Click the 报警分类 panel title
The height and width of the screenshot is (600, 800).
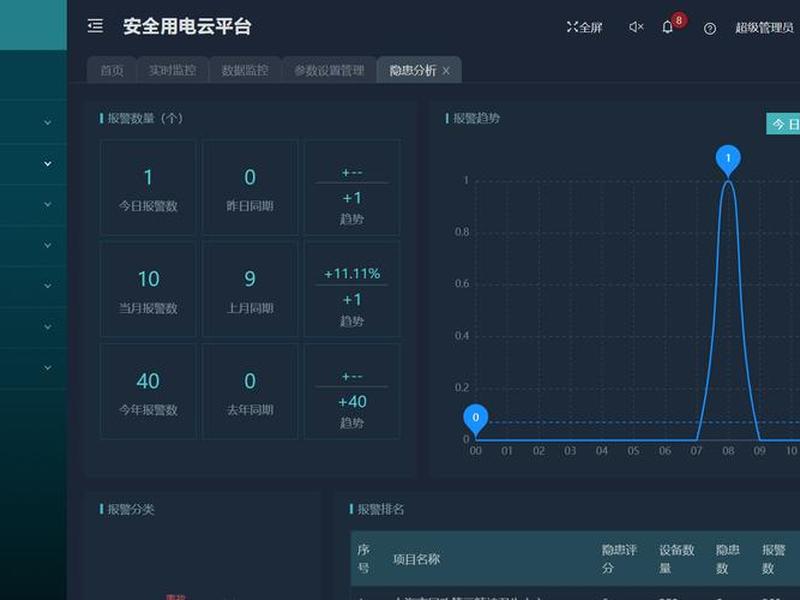tap(131, 509)
